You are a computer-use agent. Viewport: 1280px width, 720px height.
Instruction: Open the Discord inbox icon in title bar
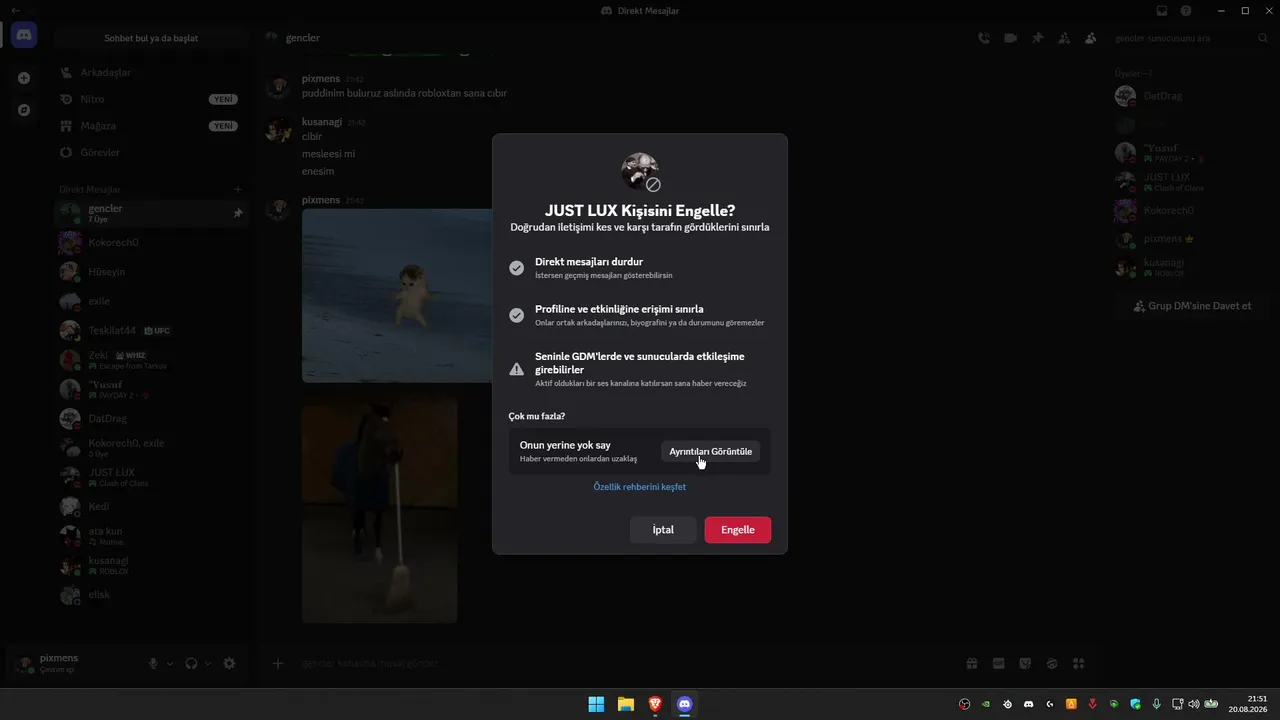point(1162,10)
